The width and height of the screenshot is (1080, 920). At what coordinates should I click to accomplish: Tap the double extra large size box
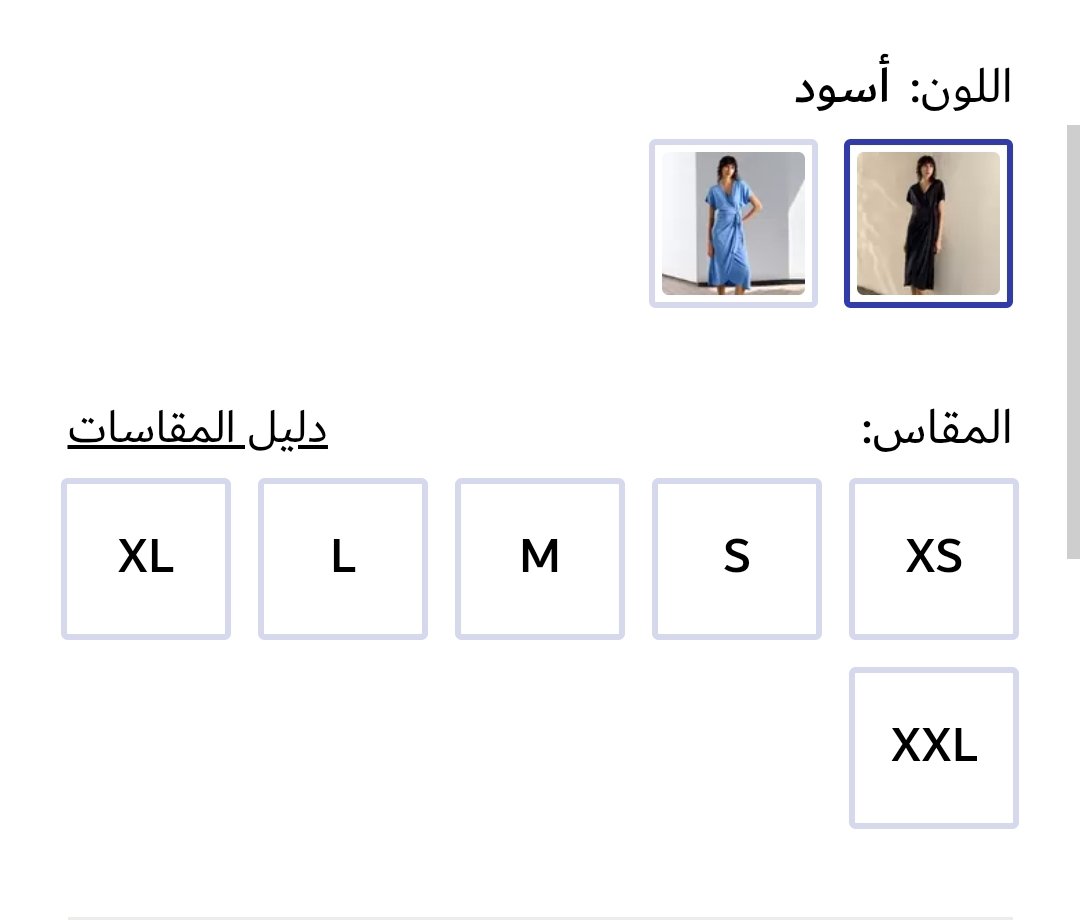click(934, 747)
